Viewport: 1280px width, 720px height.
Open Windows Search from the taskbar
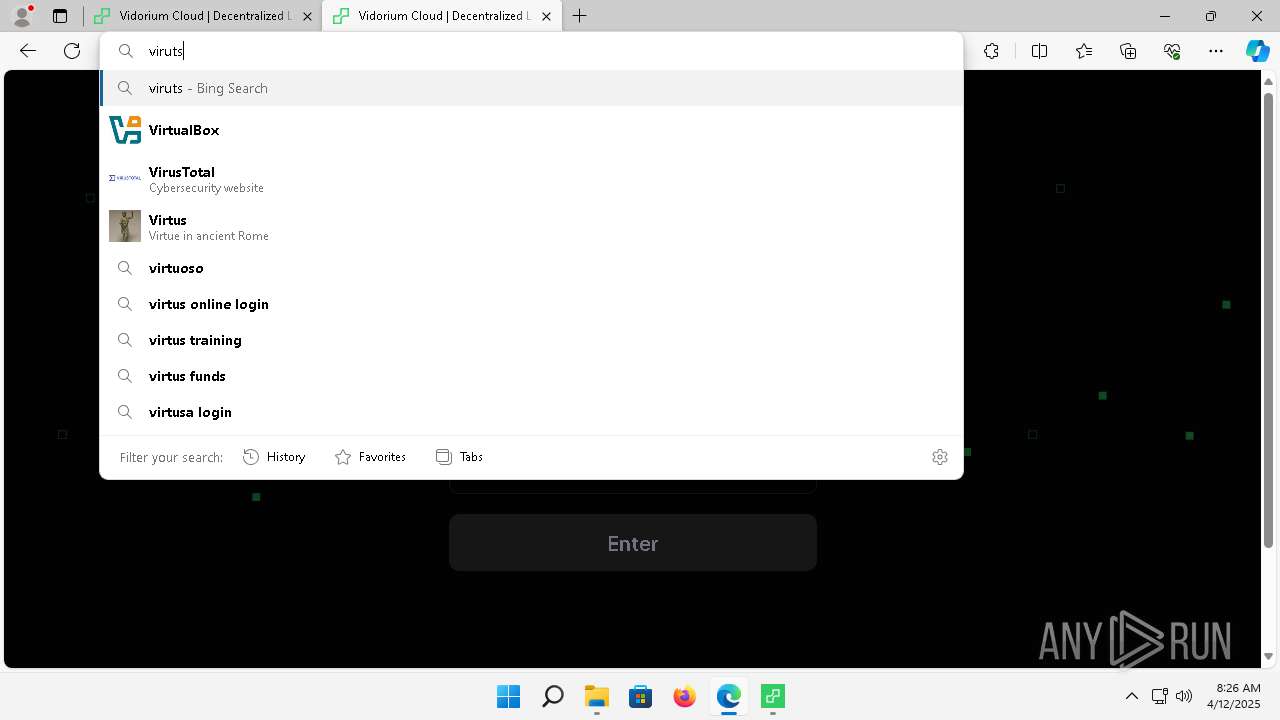coord(552,696)
